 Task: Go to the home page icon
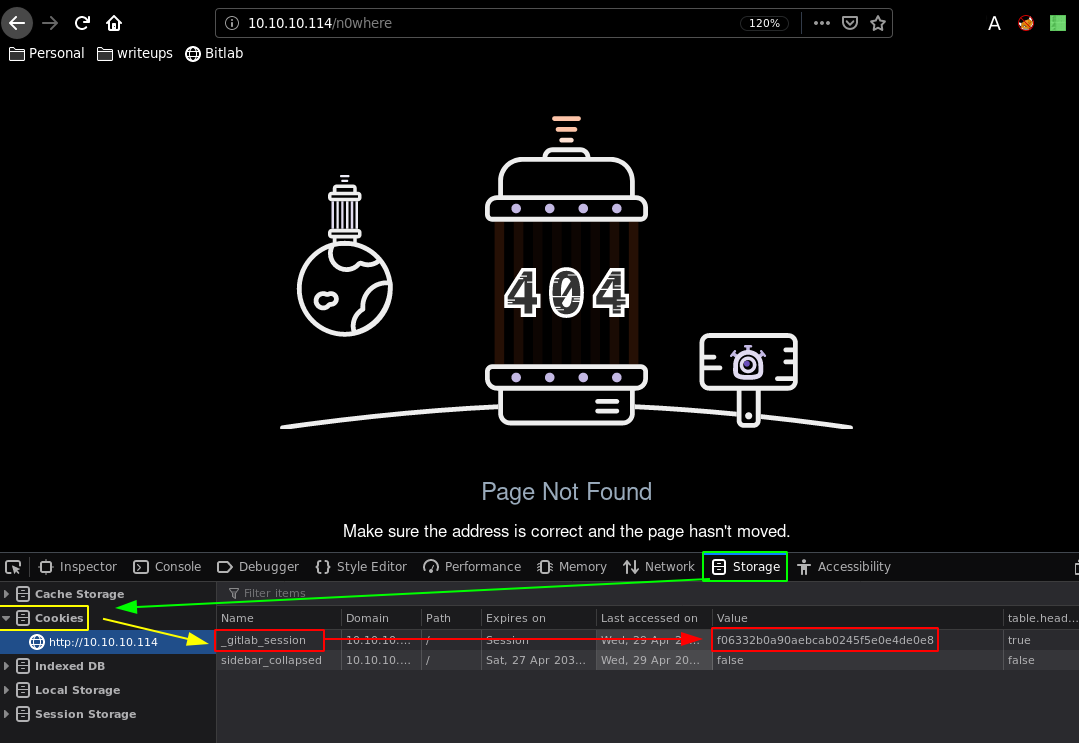click(114, 23)
